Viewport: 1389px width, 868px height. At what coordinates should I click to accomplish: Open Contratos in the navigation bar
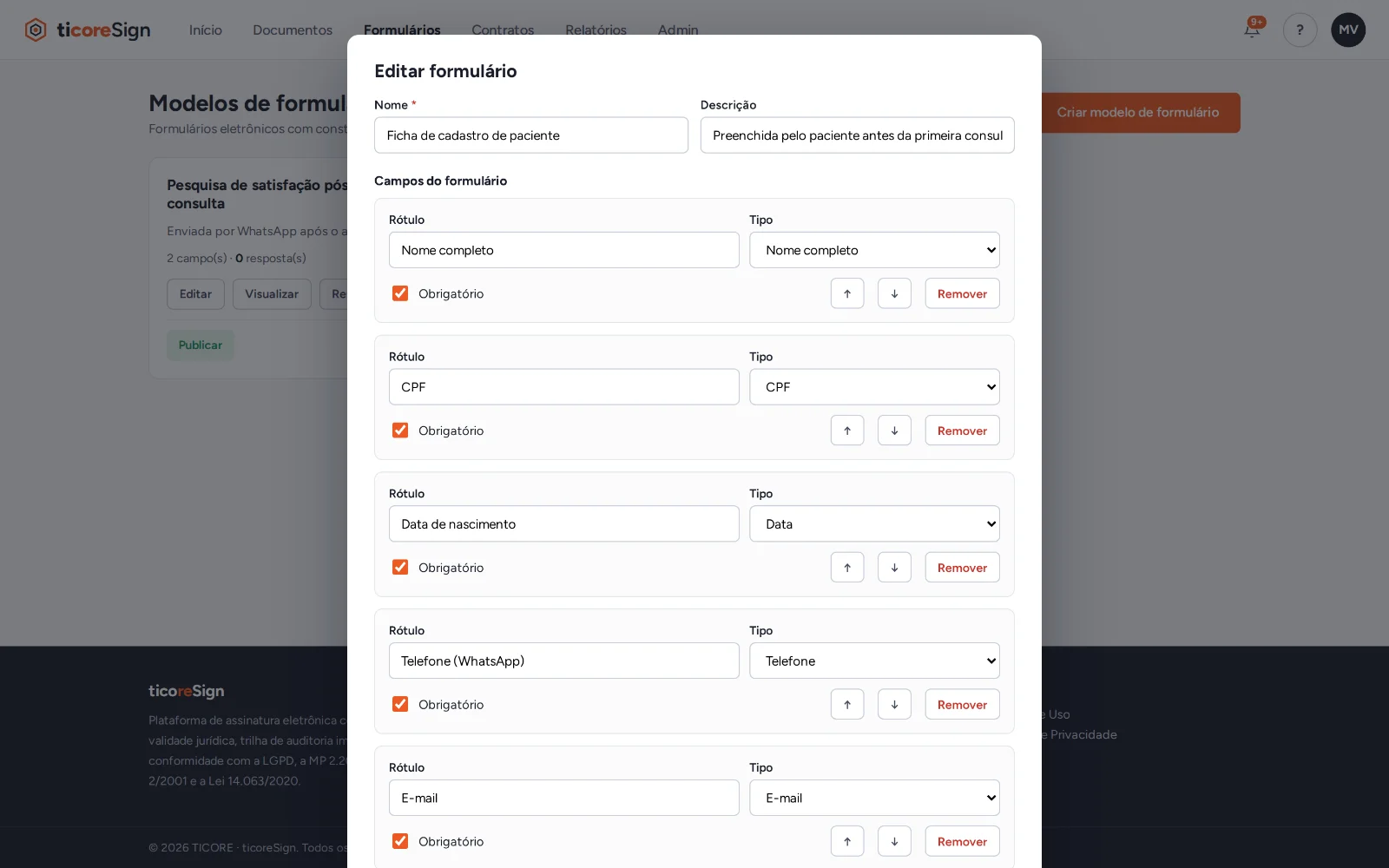pos(503,30)
